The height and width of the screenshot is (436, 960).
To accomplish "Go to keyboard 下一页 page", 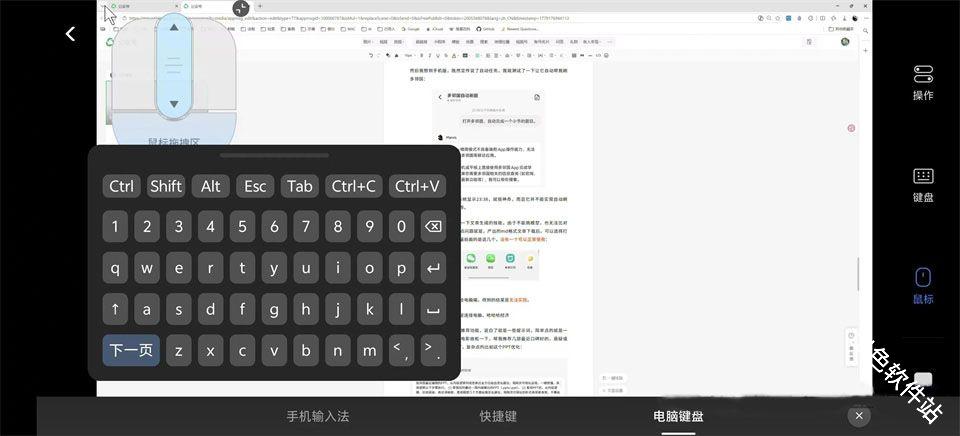I will click(x=131, y=350).
